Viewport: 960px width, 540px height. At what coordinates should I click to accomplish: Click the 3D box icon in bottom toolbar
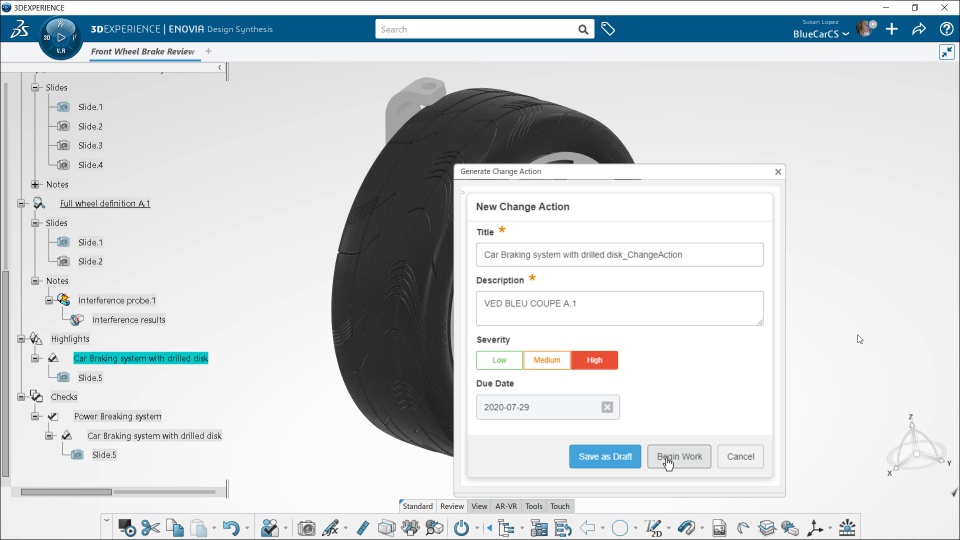386,528
